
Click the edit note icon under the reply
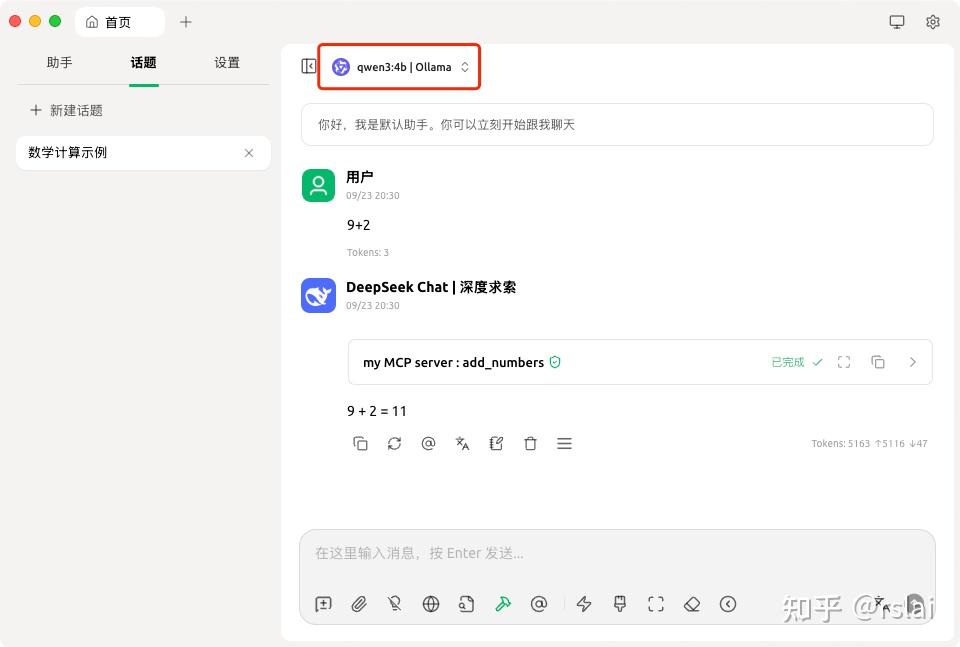tap(497, 443)
